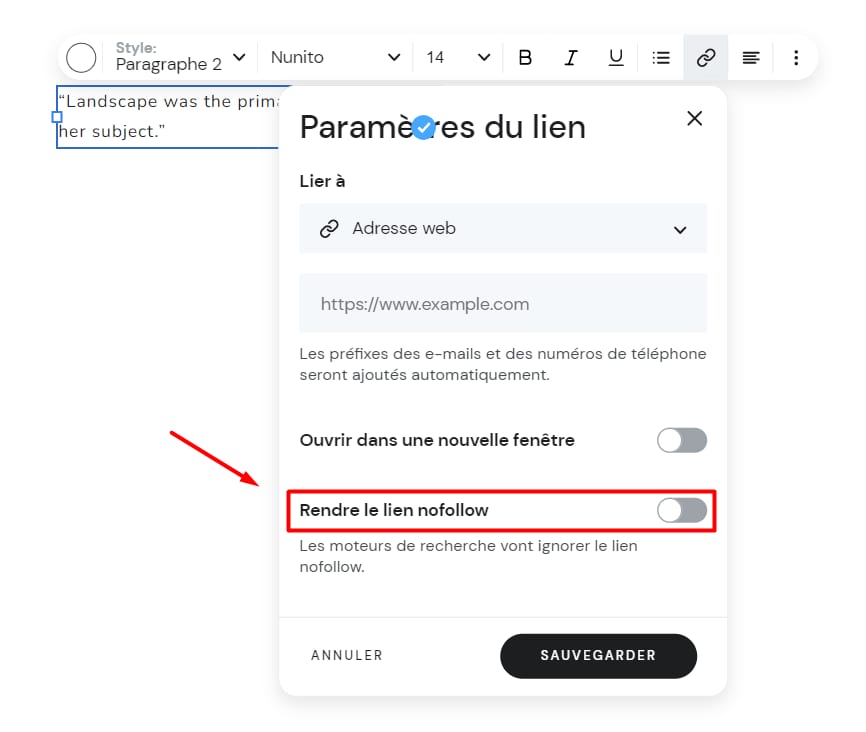
Task: Close the Paramètres du lien dialog
Action: 695,119
